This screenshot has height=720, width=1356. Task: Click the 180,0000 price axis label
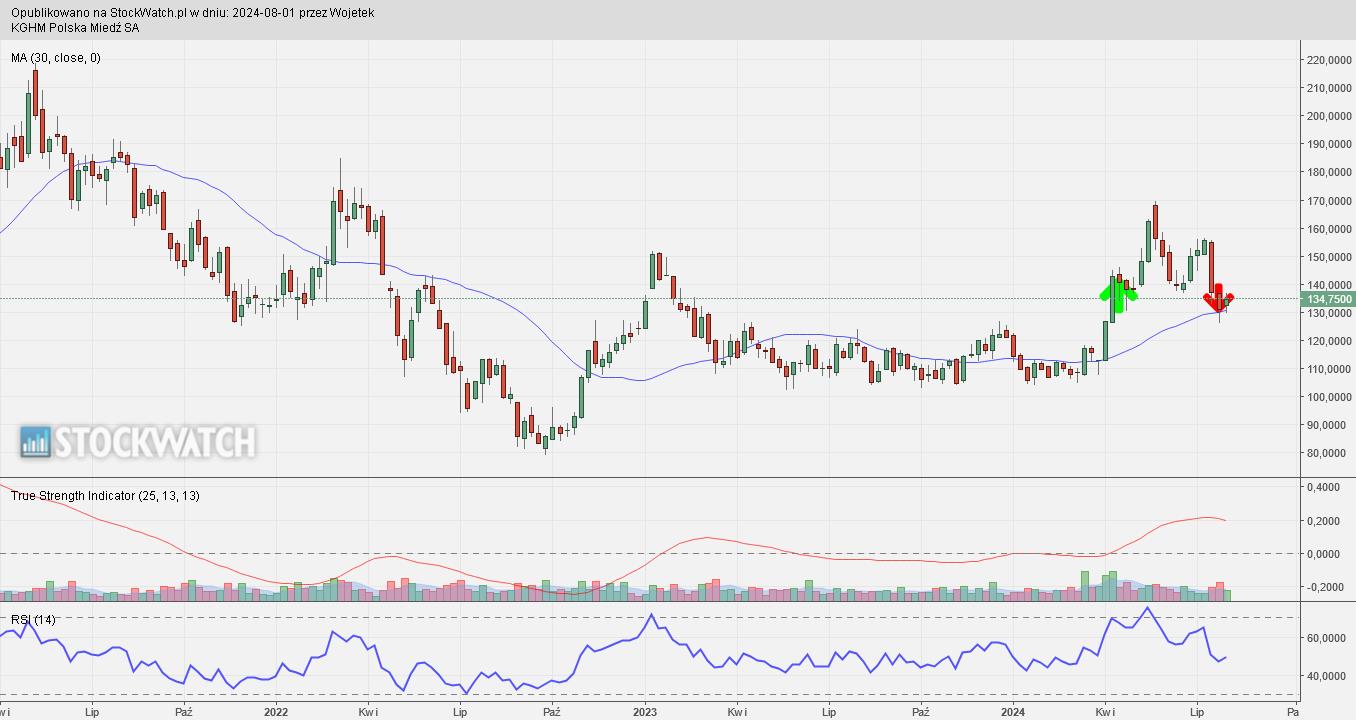[1330, 173]
